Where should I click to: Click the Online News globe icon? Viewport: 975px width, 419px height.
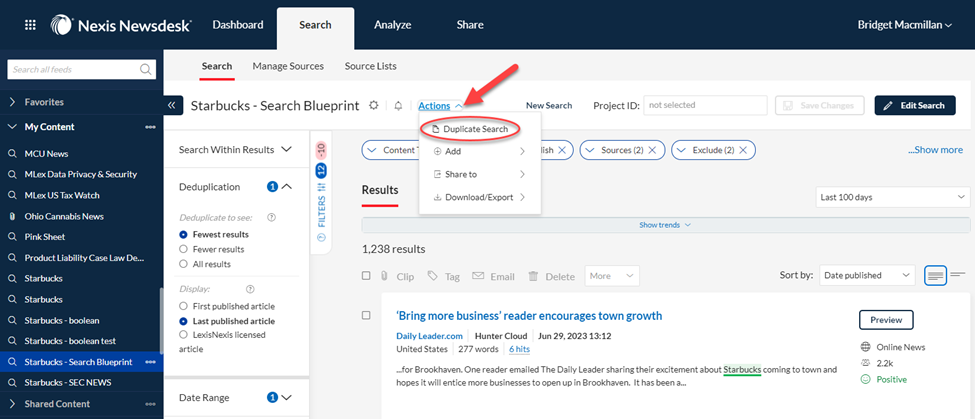pyautogui.click(x=865, y=348)
